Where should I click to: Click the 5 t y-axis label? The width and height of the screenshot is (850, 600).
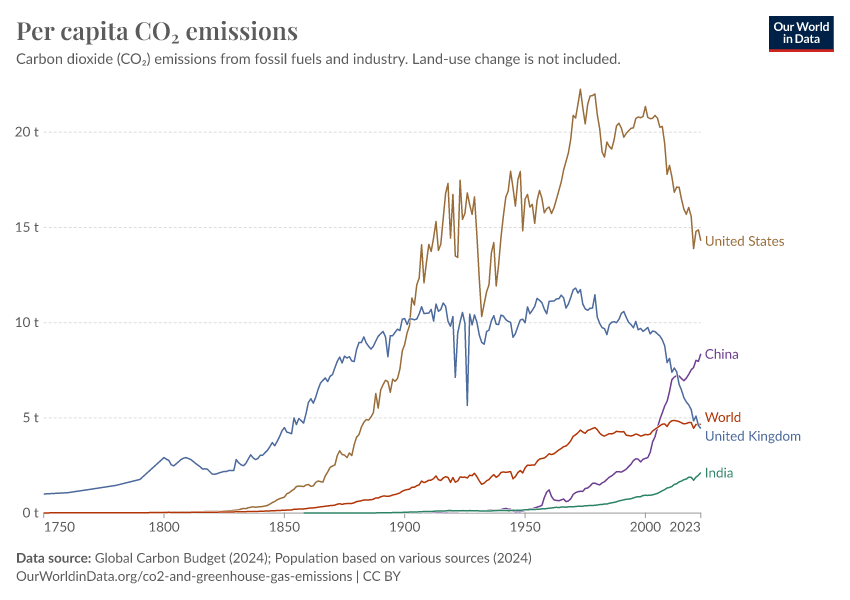click(x=30, y=418)
